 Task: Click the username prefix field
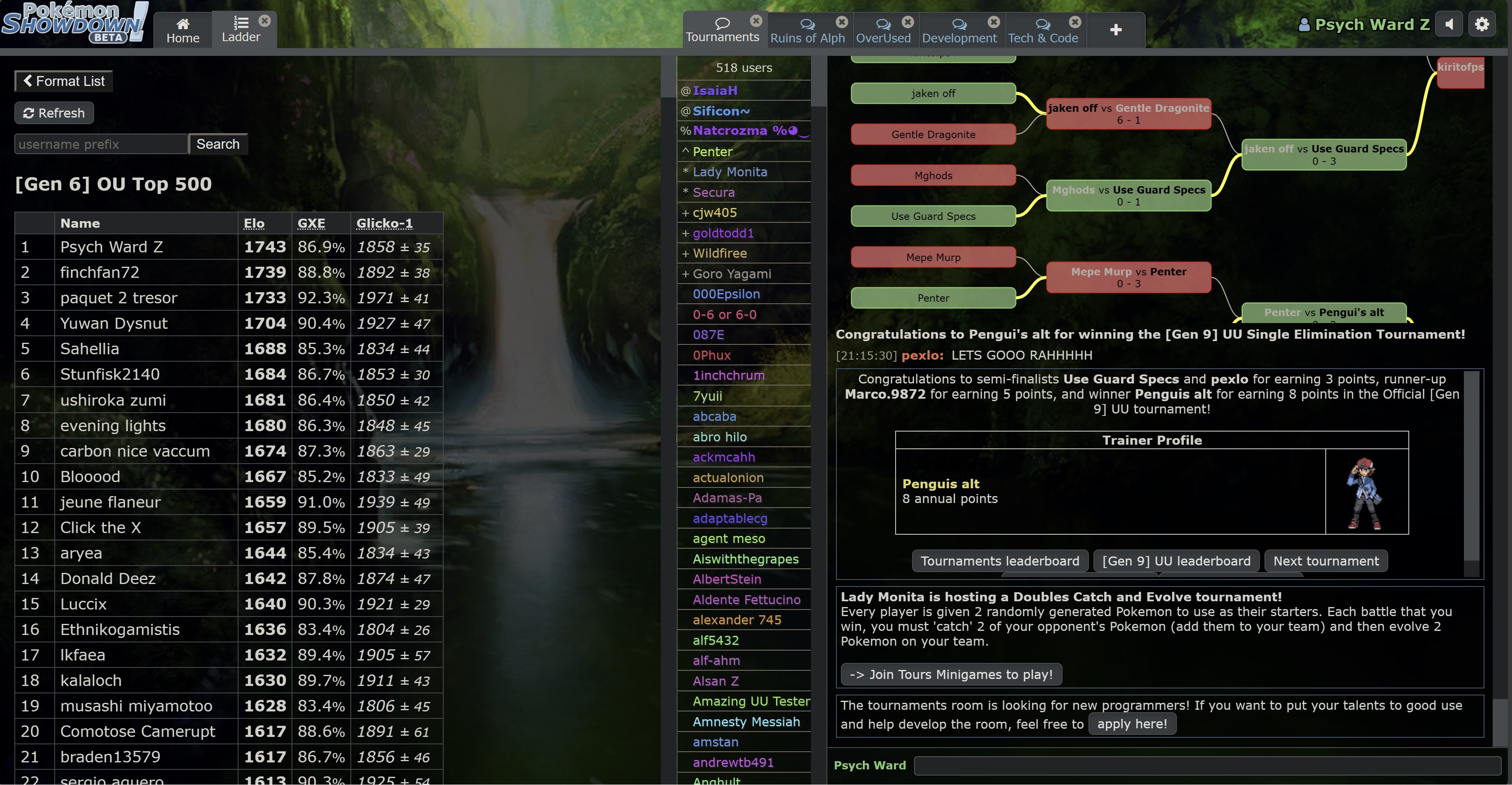click(101, 144)
